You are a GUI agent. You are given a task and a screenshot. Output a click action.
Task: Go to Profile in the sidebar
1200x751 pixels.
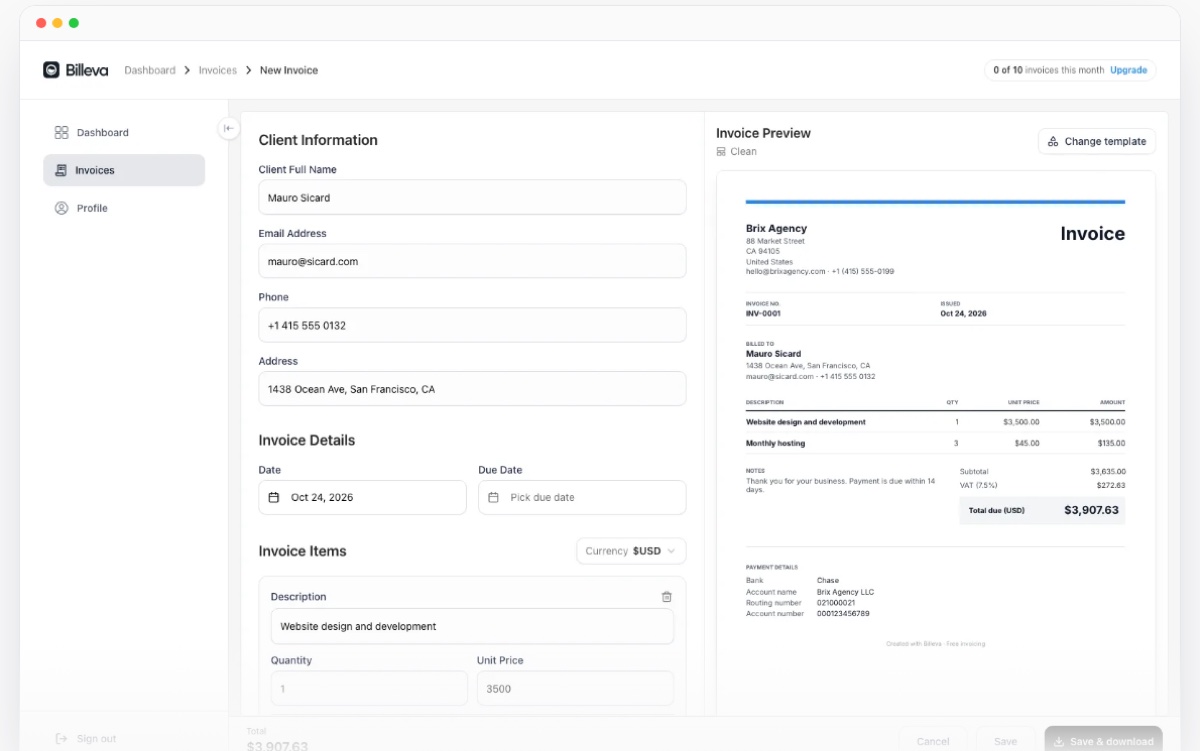pos(124,208)
